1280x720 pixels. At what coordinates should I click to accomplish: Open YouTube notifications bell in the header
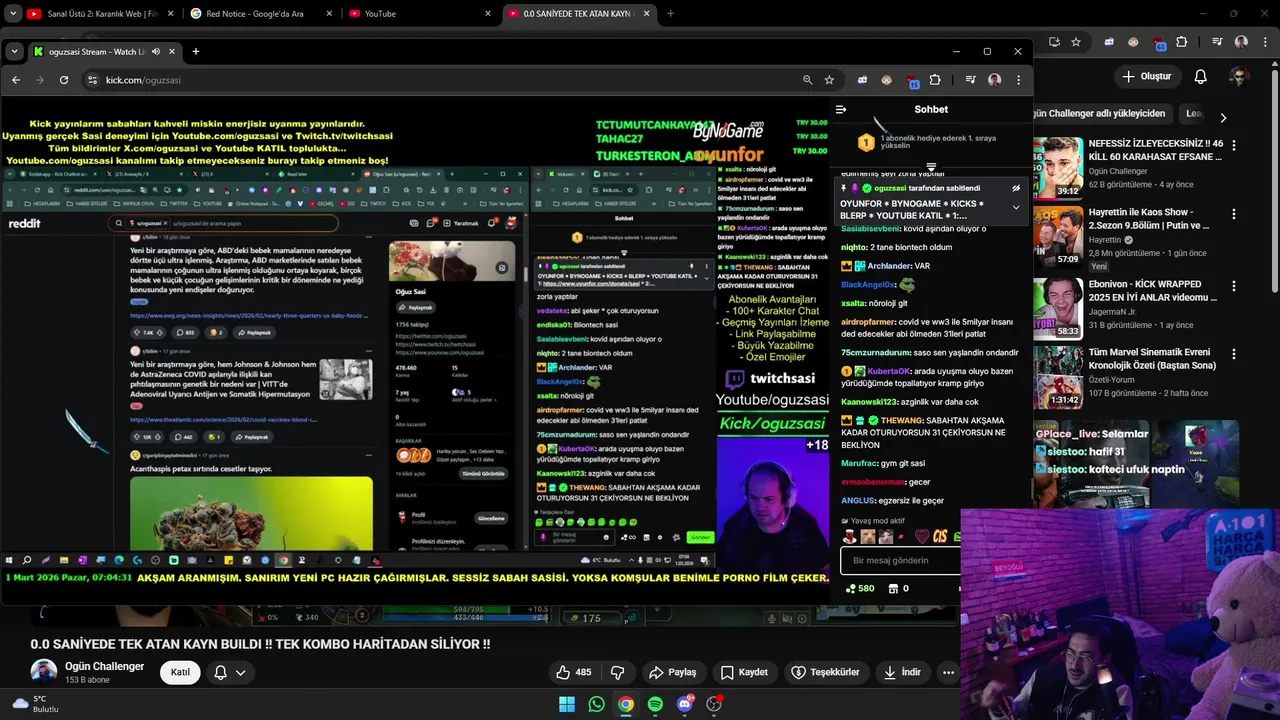pos(1201,77)
